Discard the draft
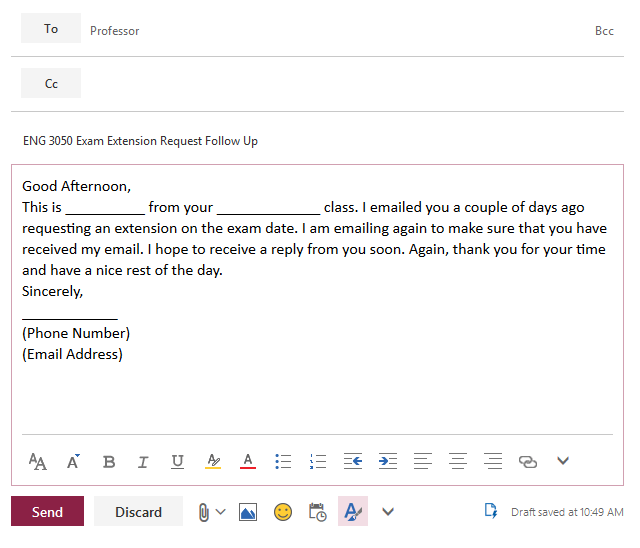The image size is (640, 548). point(138,511)
